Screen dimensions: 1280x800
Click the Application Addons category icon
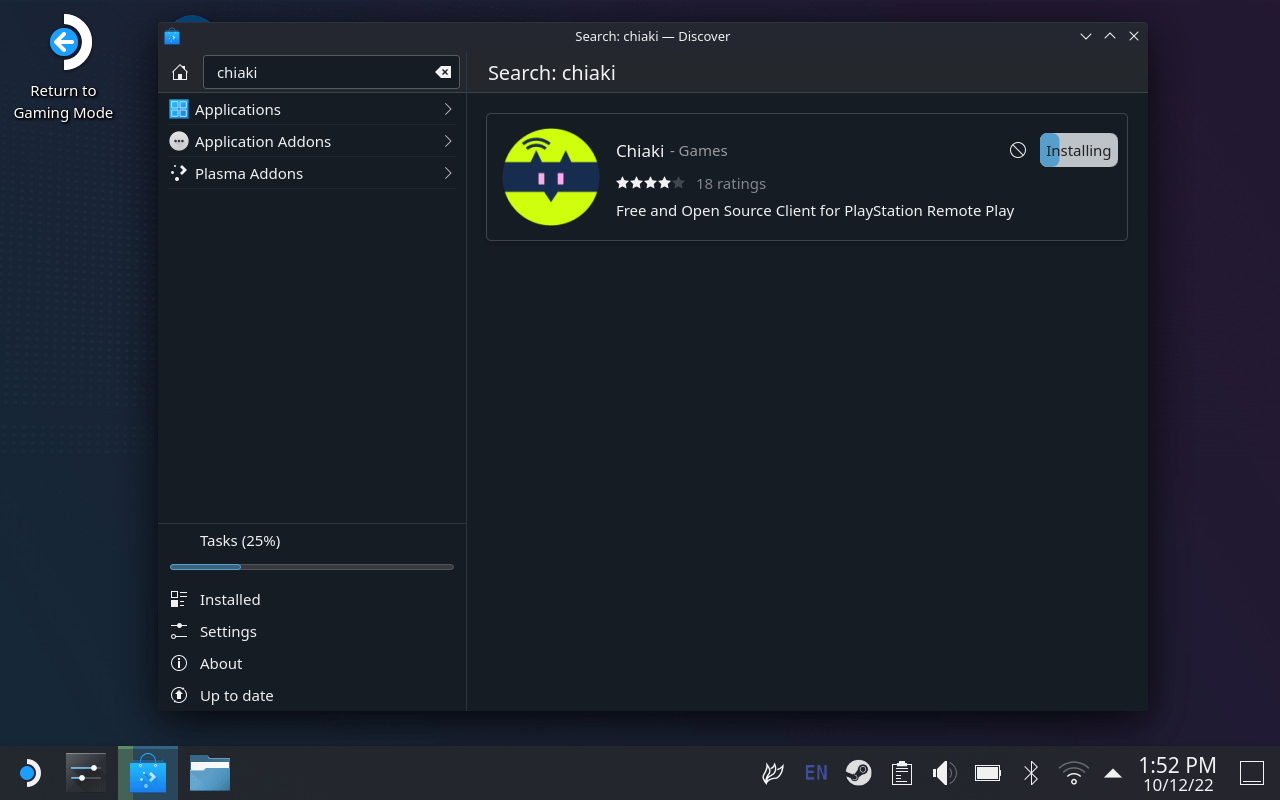pyautogui.click(x=179, y=141)
